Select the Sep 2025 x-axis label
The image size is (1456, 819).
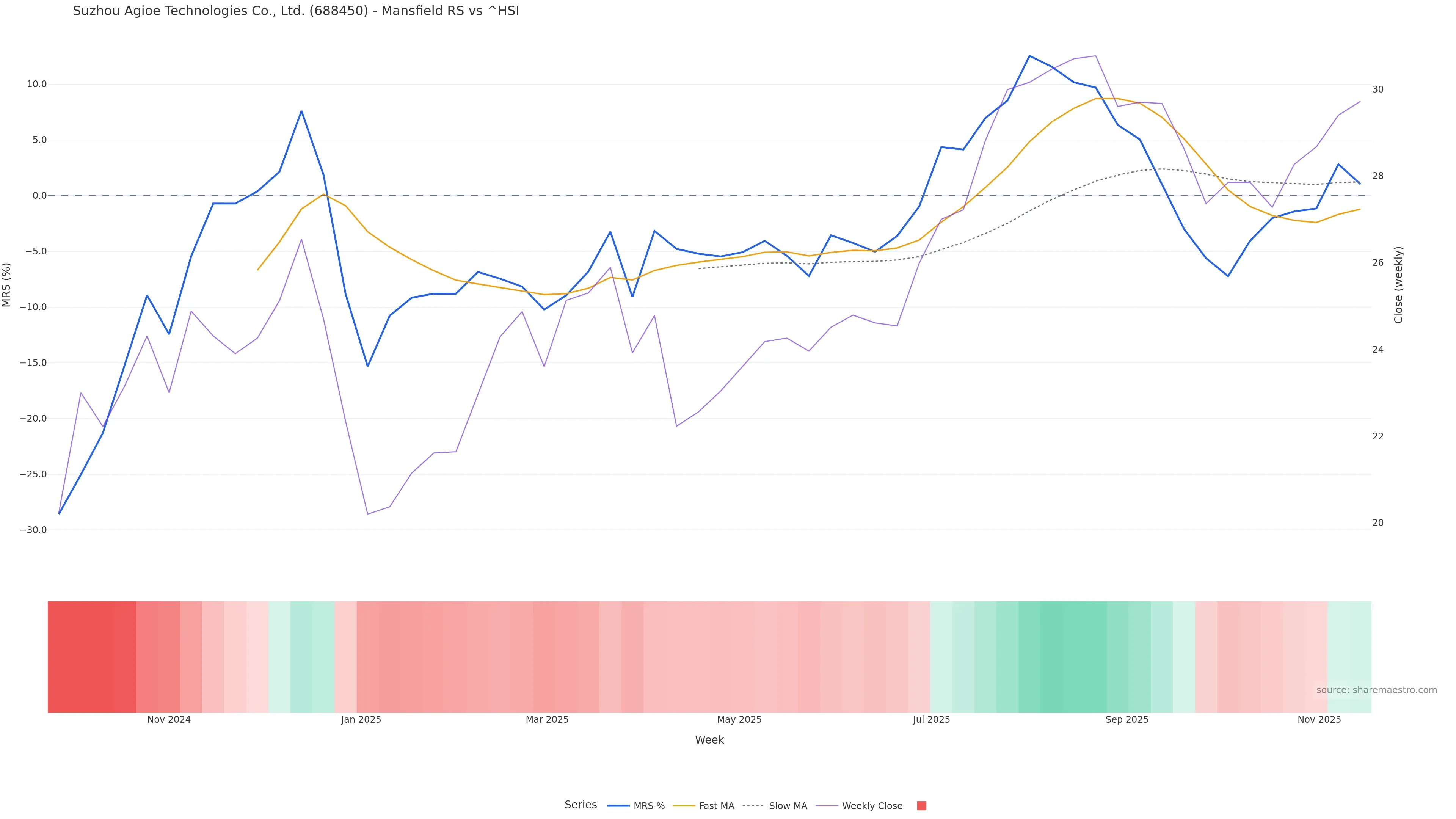(1127, 720)
